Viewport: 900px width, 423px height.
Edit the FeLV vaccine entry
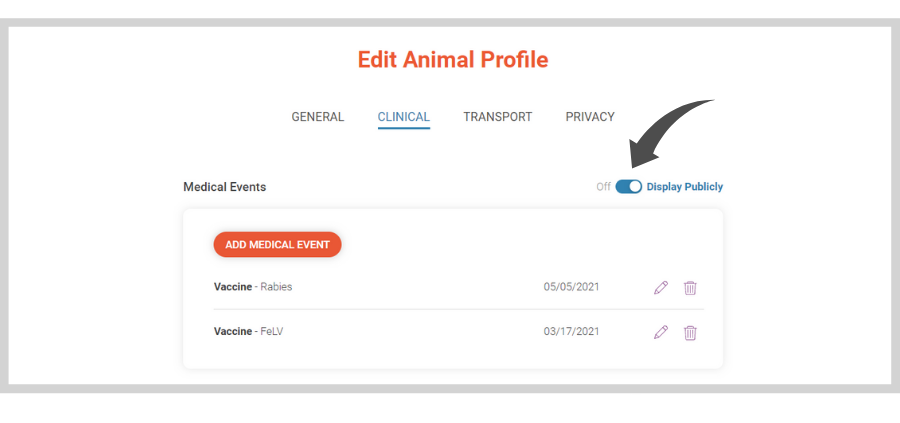click(x=661, y=332)
